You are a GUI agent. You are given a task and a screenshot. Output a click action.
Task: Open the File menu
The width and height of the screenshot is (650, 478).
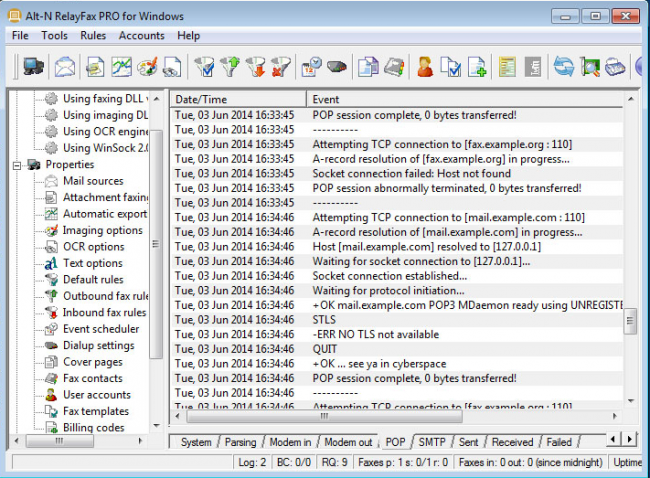coord(20,36)
